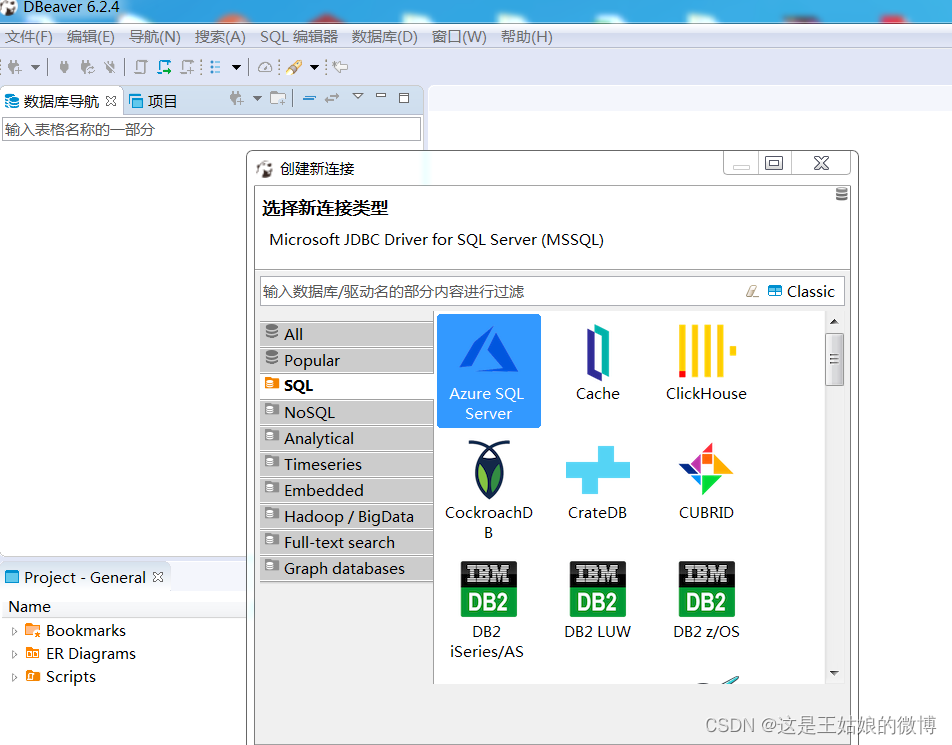The image size is (952, 745).
Task: Select the Analytical category
Action: point(347,438)
